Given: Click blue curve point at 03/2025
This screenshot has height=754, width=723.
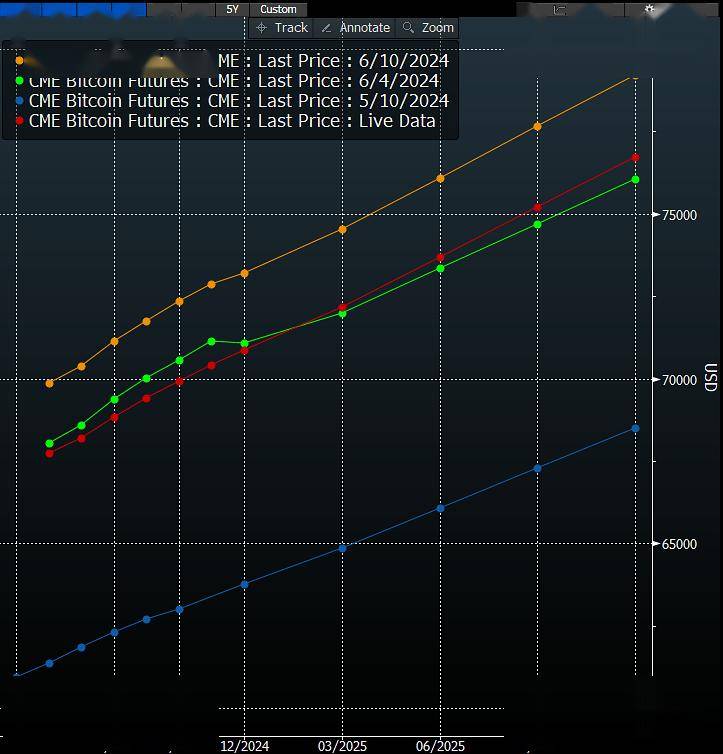Looking at the screenshot, I should (x=342, y=548).
